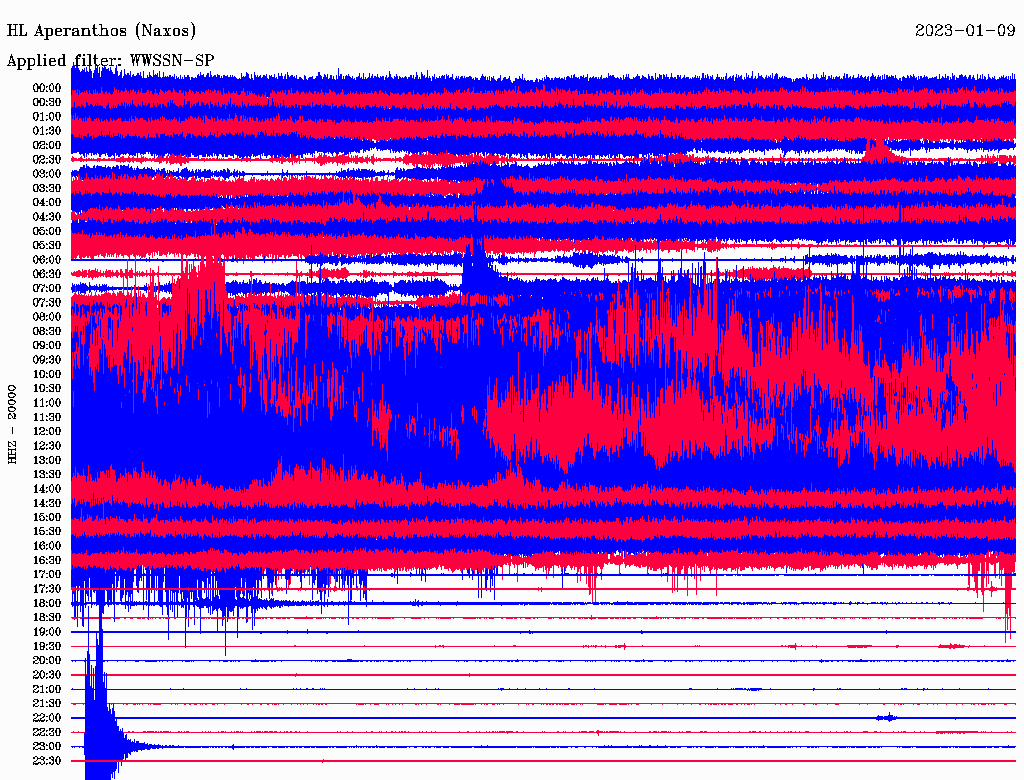Click the 20:00 time label
This screenshot has width=1024, height=780.
click(x=47, y=661)
